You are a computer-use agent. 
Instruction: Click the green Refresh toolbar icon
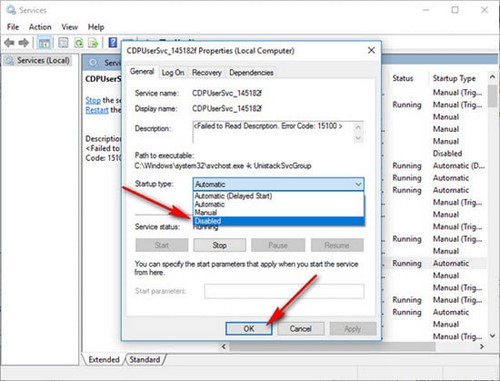click(x=79, y=43)
